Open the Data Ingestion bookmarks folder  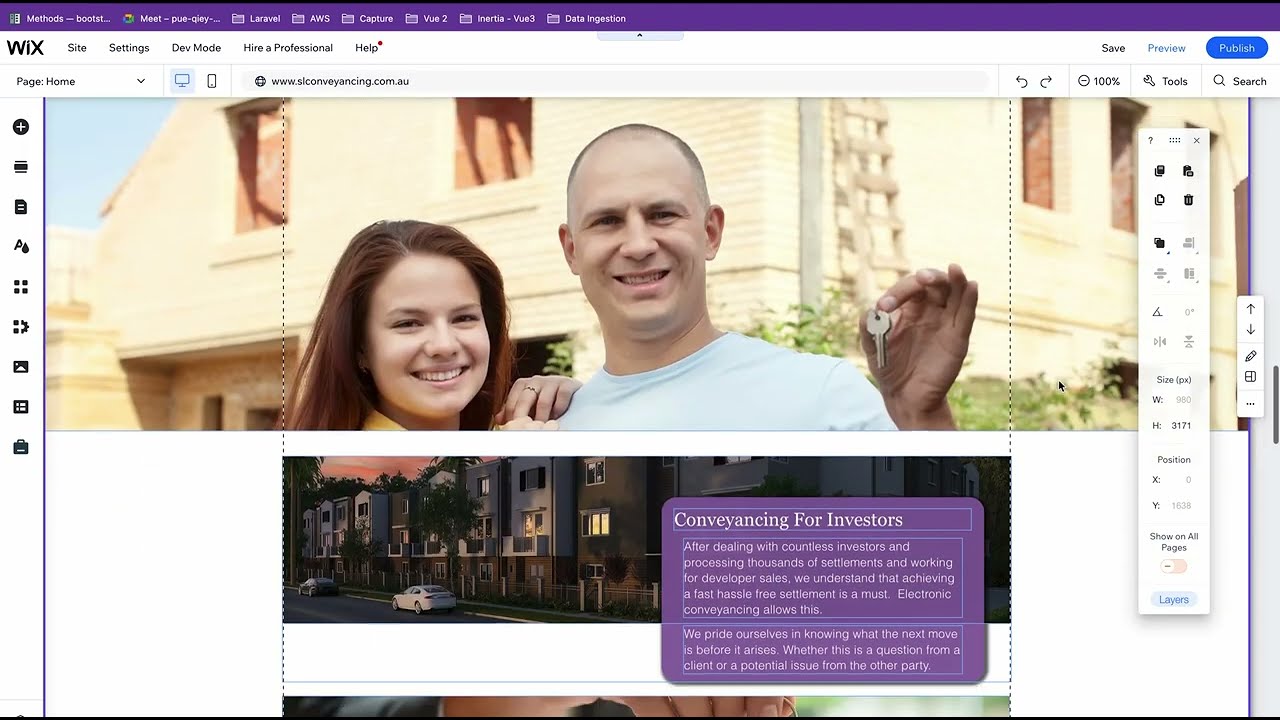(586, 18)
